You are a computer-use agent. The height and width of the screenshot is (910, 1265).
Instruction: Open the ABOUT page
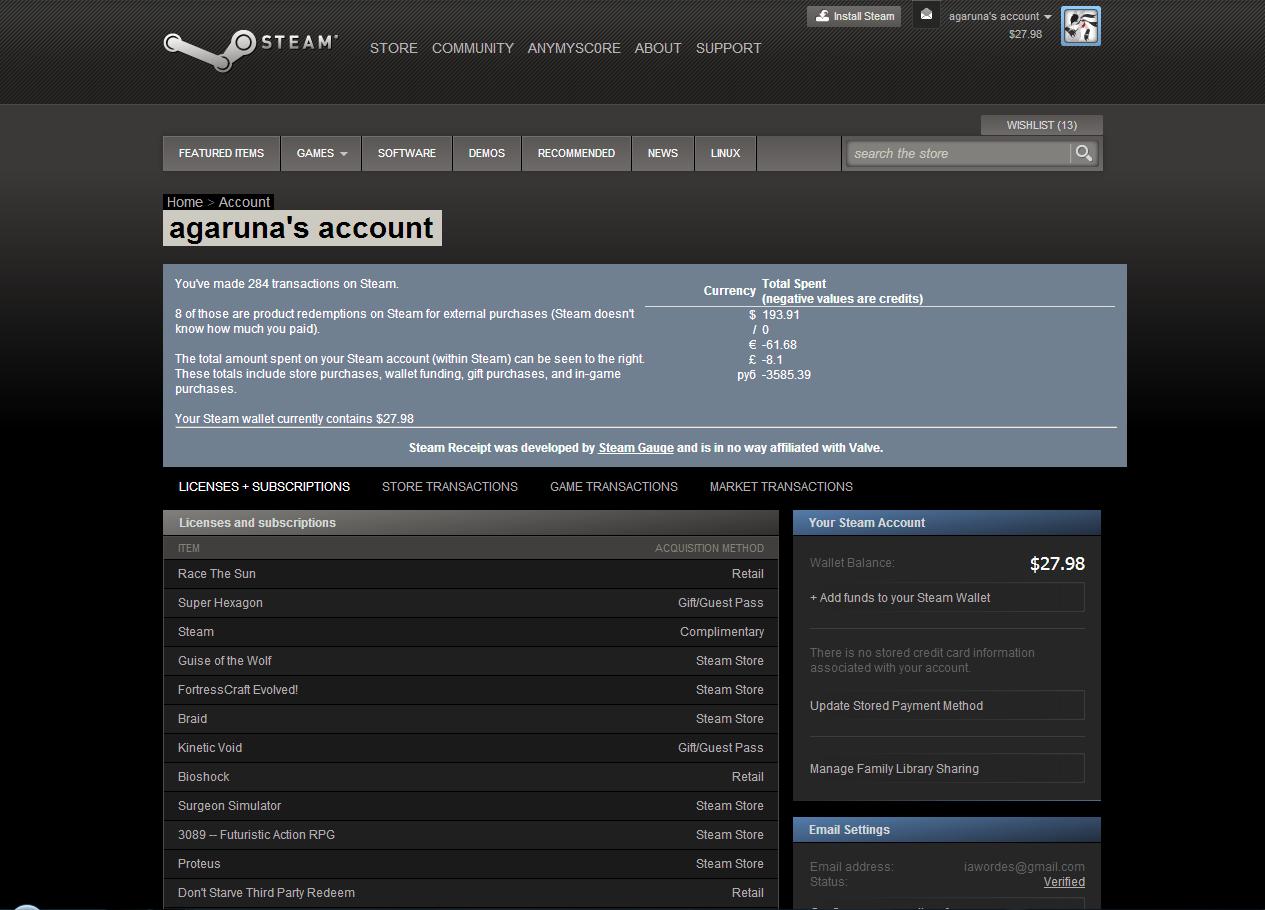[x=658, y=48]
